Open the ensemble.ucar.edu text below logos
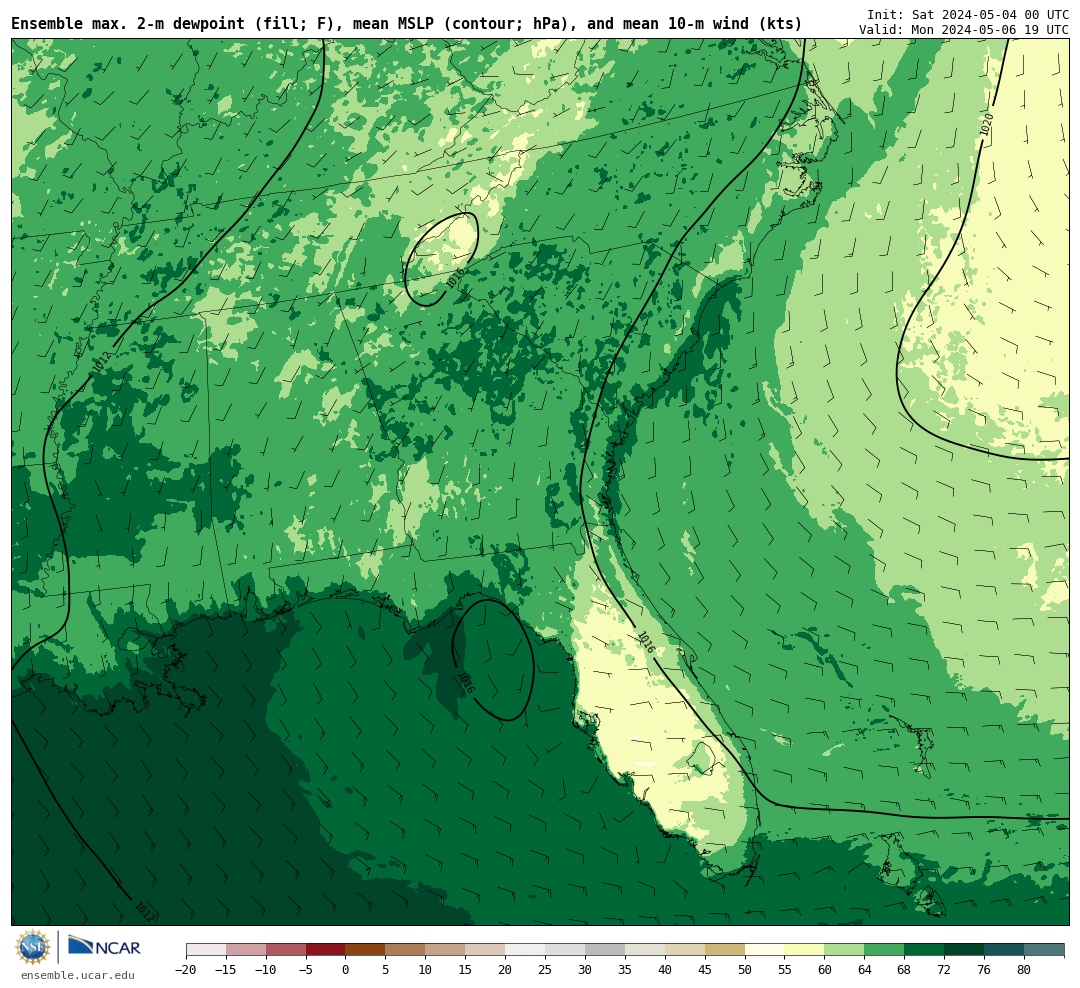Viewport: 1080px width, 988px height. click(x=78, y=975)
